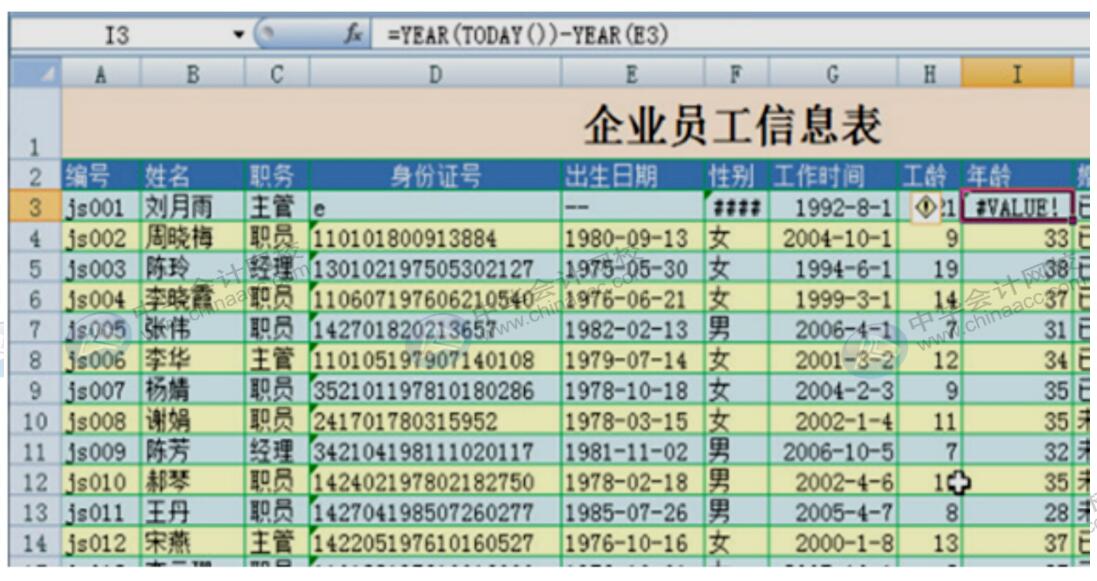This screenshot has height=581, width=1097.
Task: Click the formula bar with YEAR formula
Action: pos(728,34)
